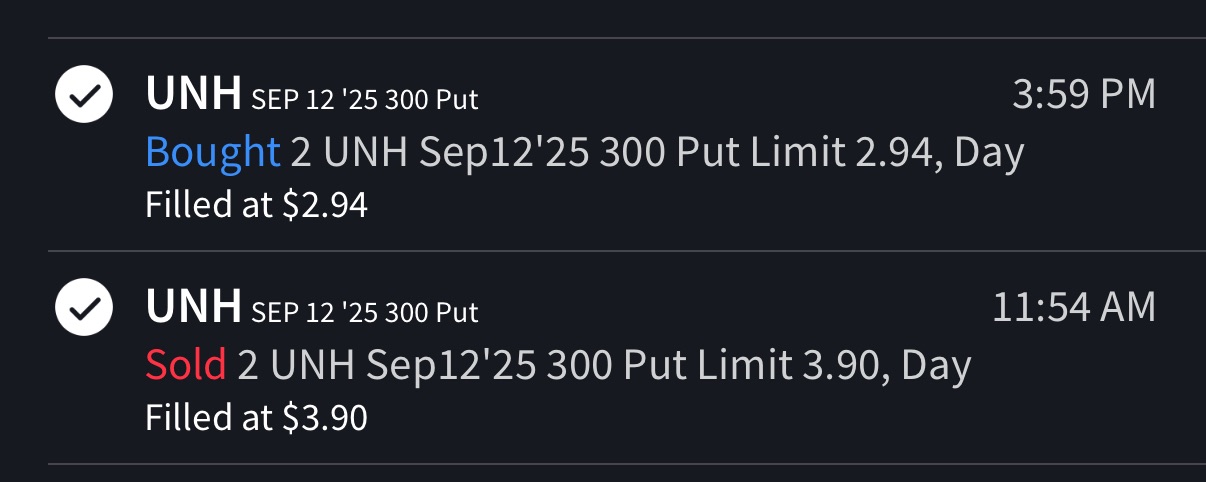Click the checkmark icon on the Sold order
This screenshot has height=482, width=1206.
click(83, 310)
